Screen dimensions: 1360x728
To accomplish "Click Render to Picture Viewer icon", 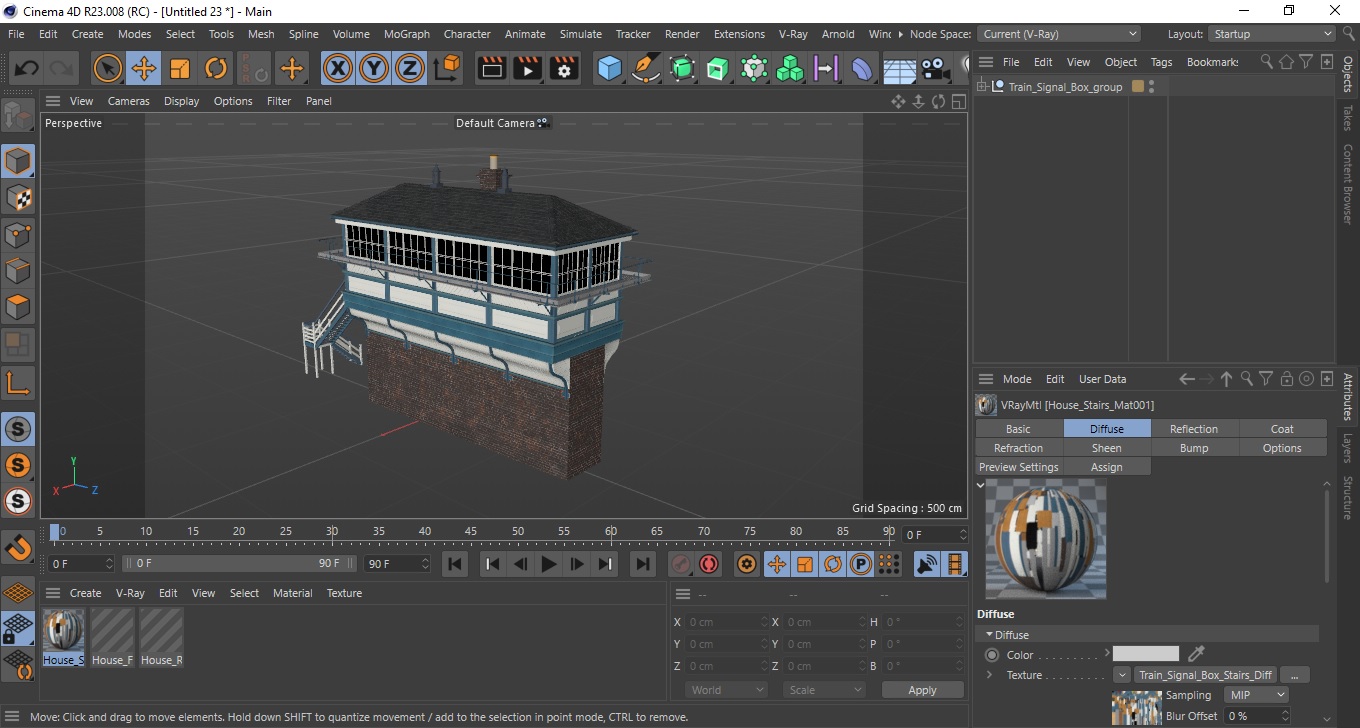I will click(x=527, y=69).
